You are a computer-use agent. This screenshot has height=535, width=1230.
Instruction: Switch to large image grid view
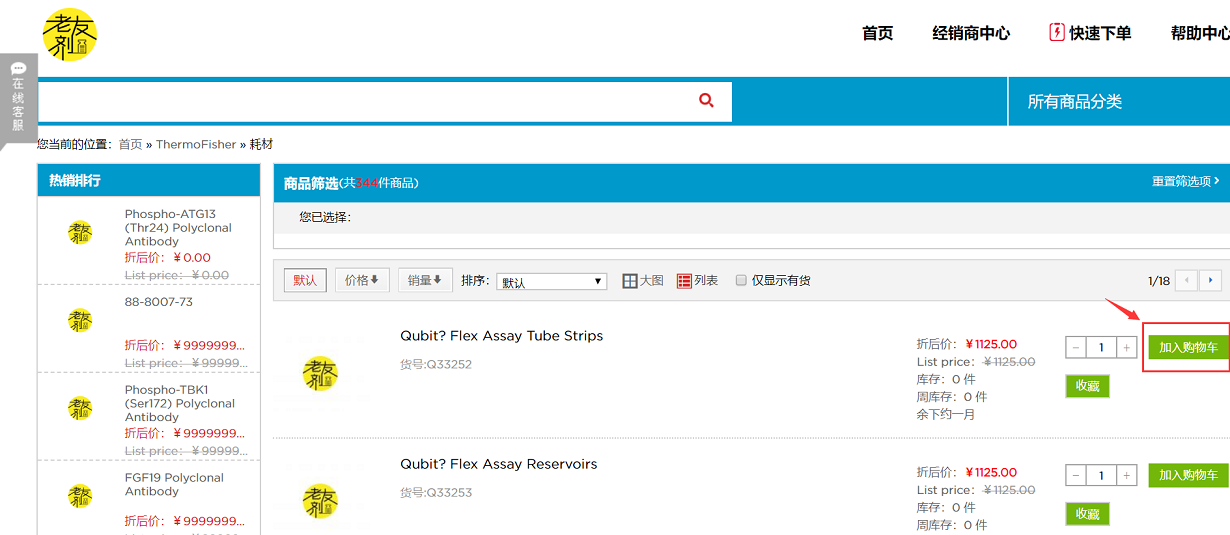643,281
